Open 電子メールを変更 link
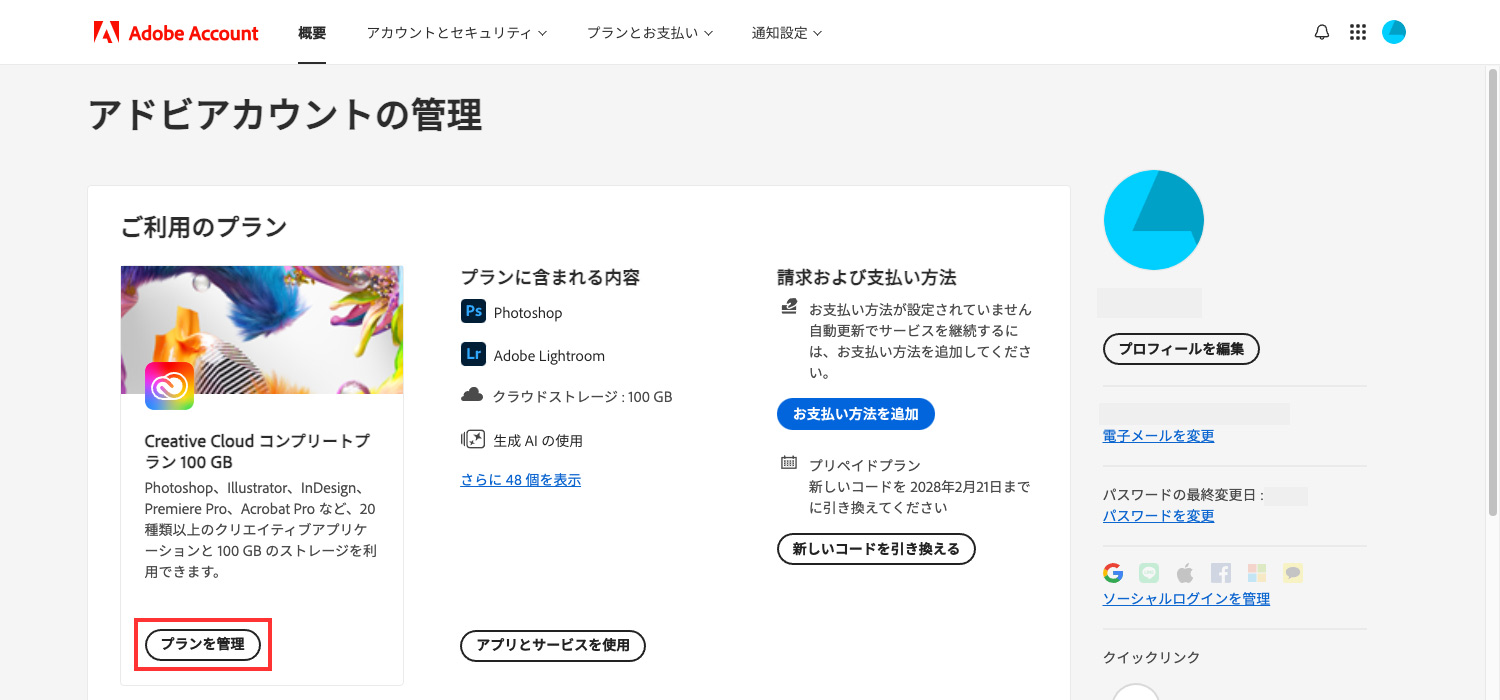 point(1158,436)
